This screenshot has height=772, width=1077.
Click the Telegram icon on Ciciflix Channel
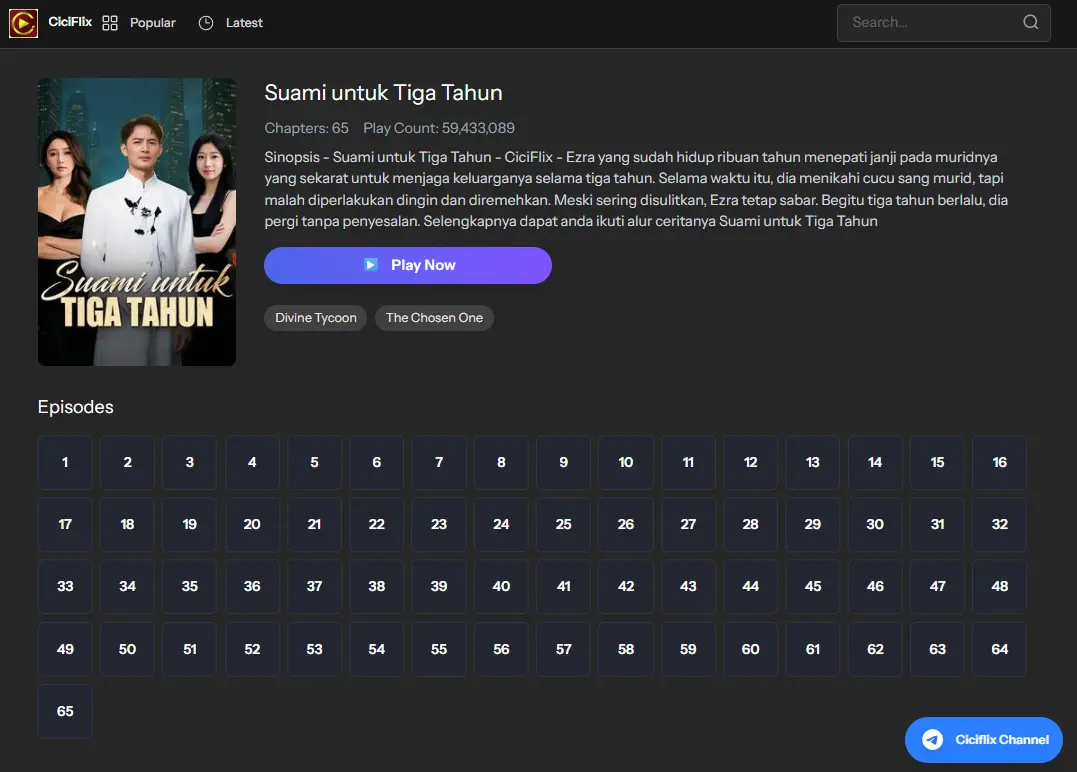932,740
